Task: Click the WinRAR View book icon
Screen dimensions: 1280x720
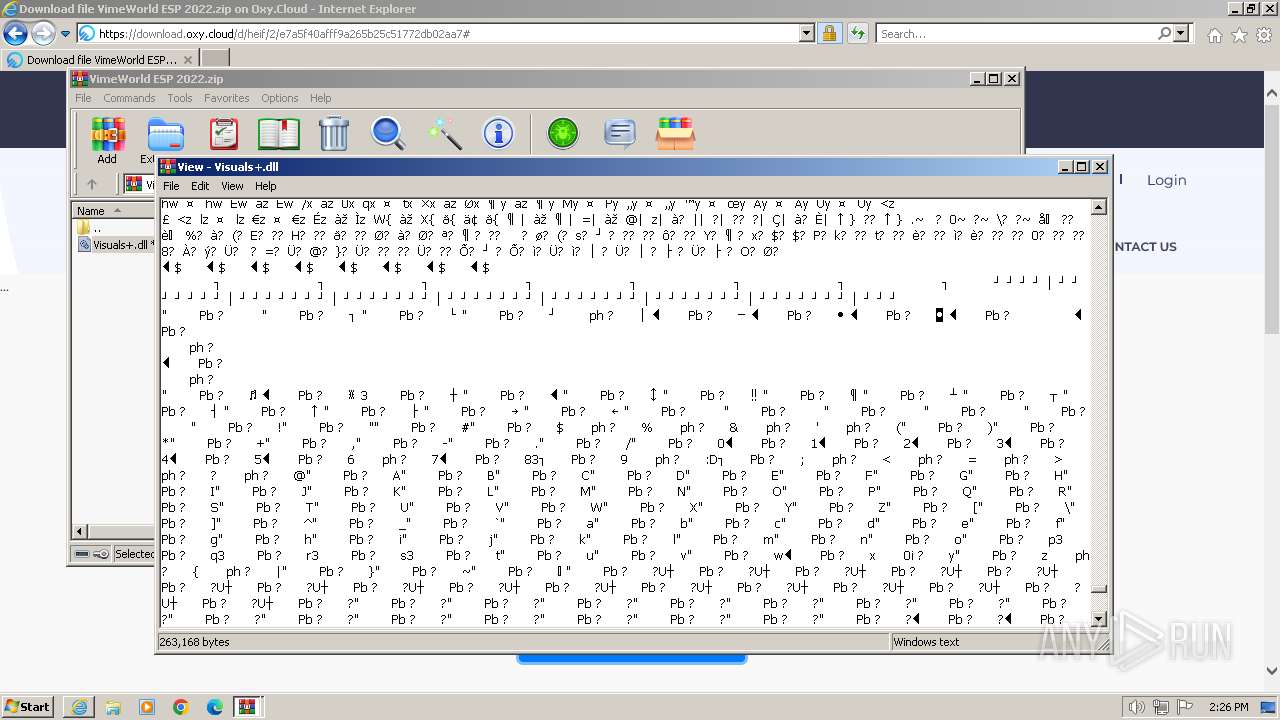Action: (279, 133)
